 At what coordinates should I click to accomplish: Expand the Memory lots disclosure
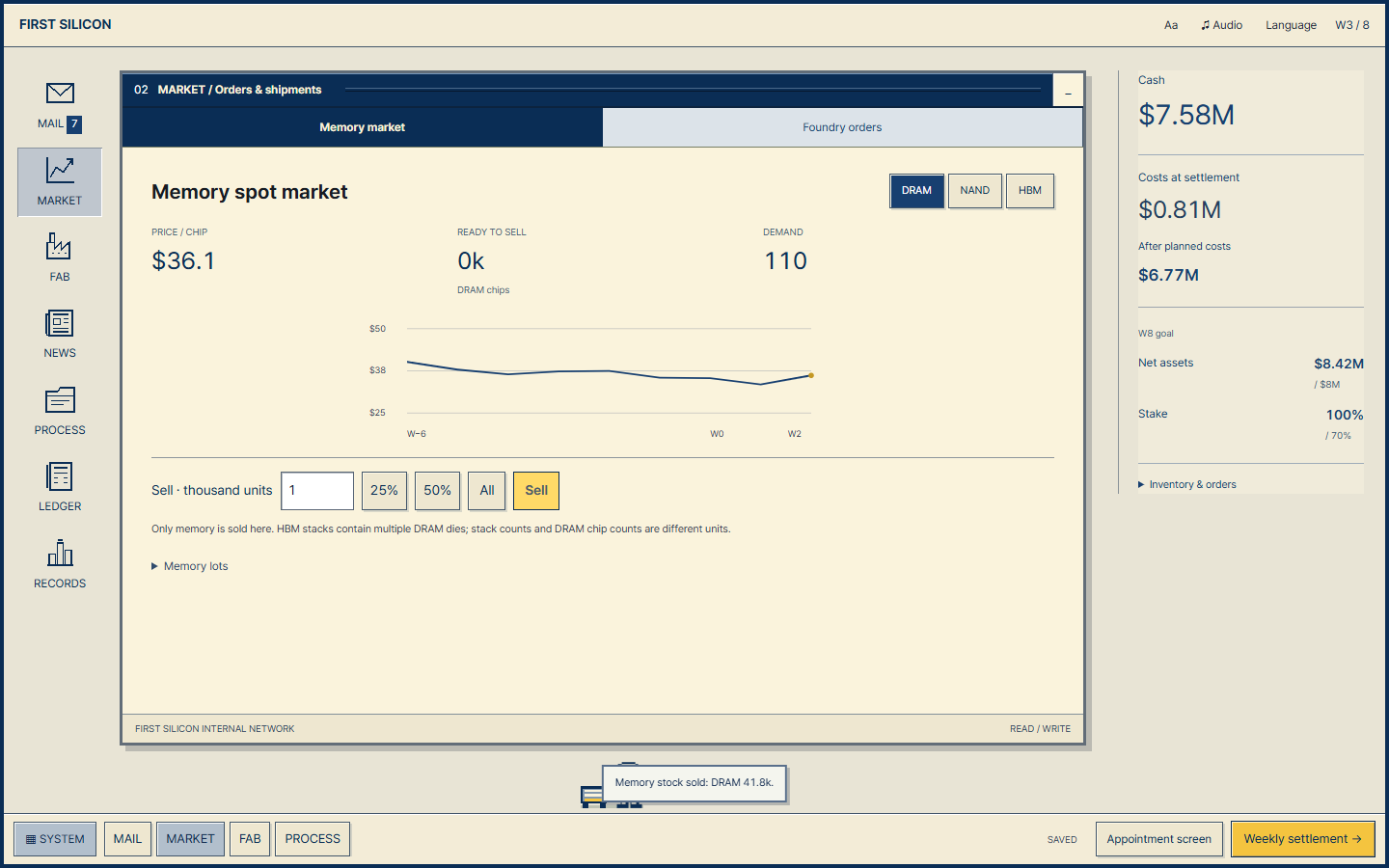point(190,566)
